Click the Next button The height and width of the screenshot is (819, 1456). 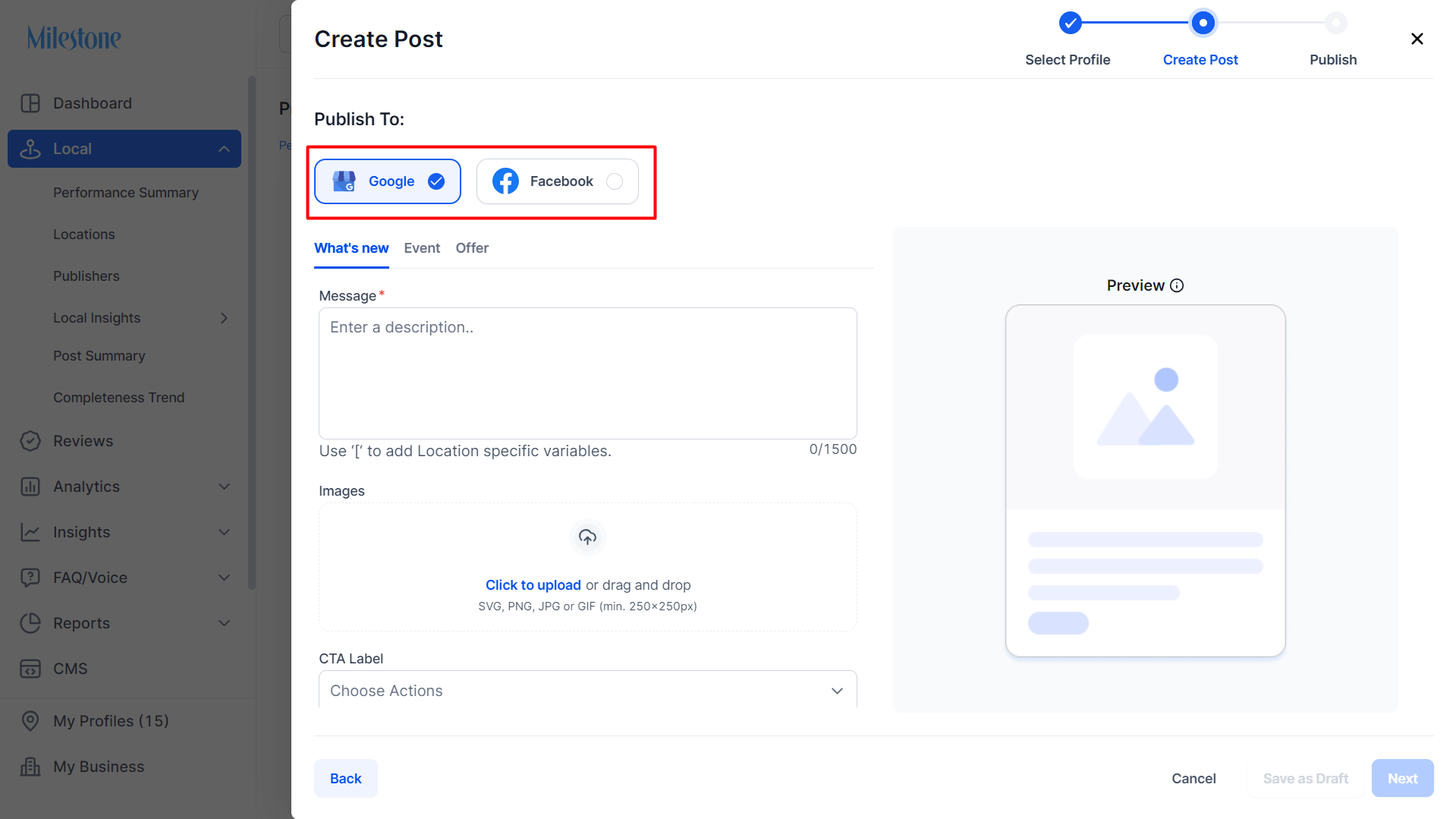click(1402, 778)
